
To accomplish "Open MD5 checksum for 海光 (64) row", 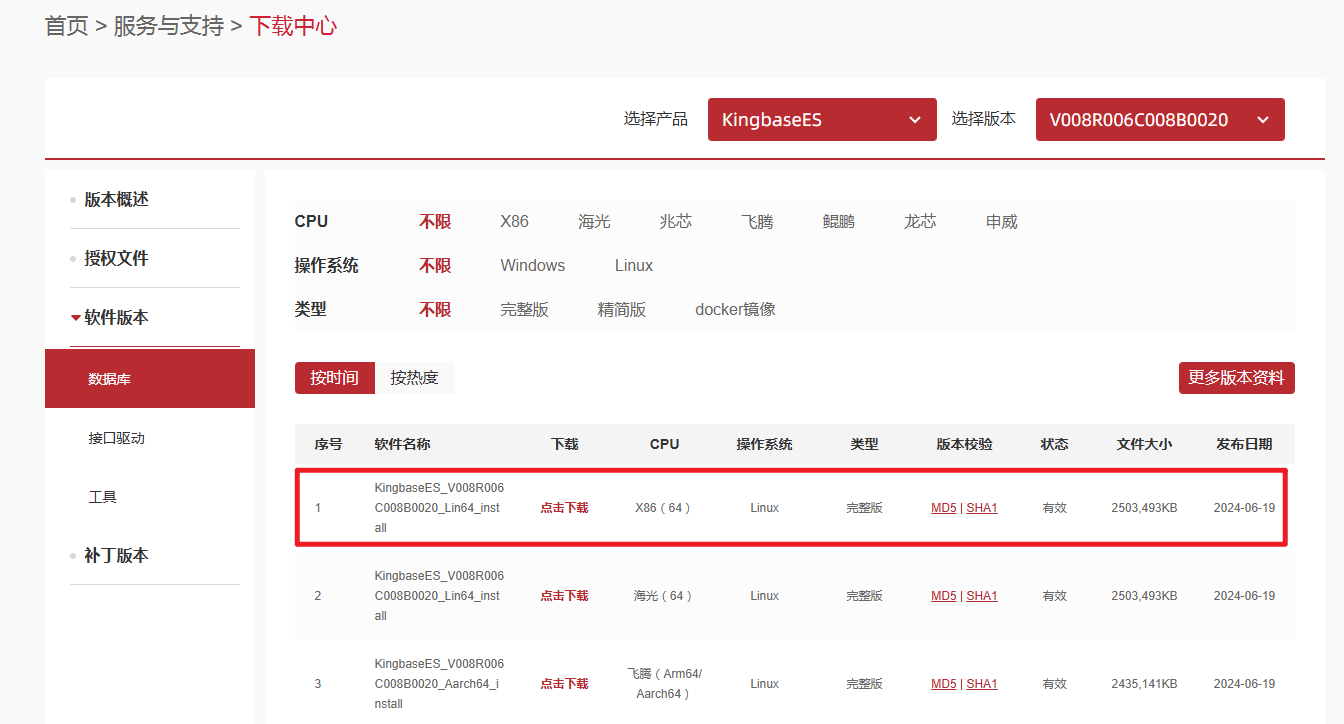I will 944,596.
